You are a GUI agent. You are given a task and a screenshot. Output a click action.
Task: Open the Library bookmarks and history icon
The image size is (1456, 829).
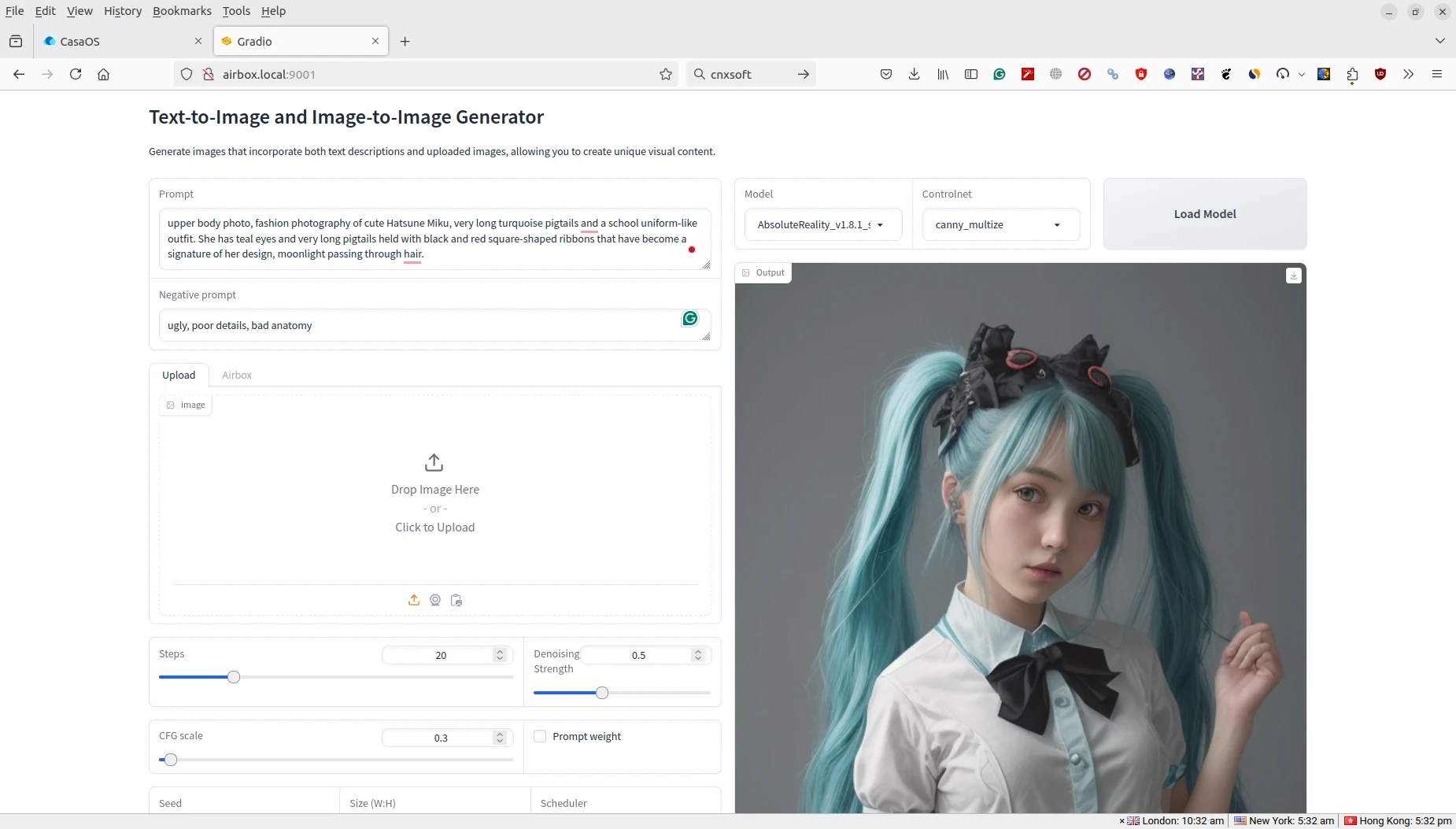pos(943,74)
